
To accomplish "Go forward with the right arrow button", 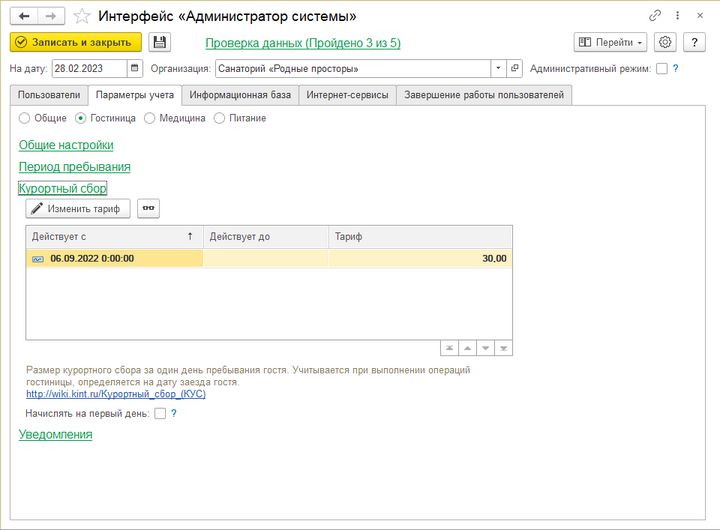I will tap(51, 16).
